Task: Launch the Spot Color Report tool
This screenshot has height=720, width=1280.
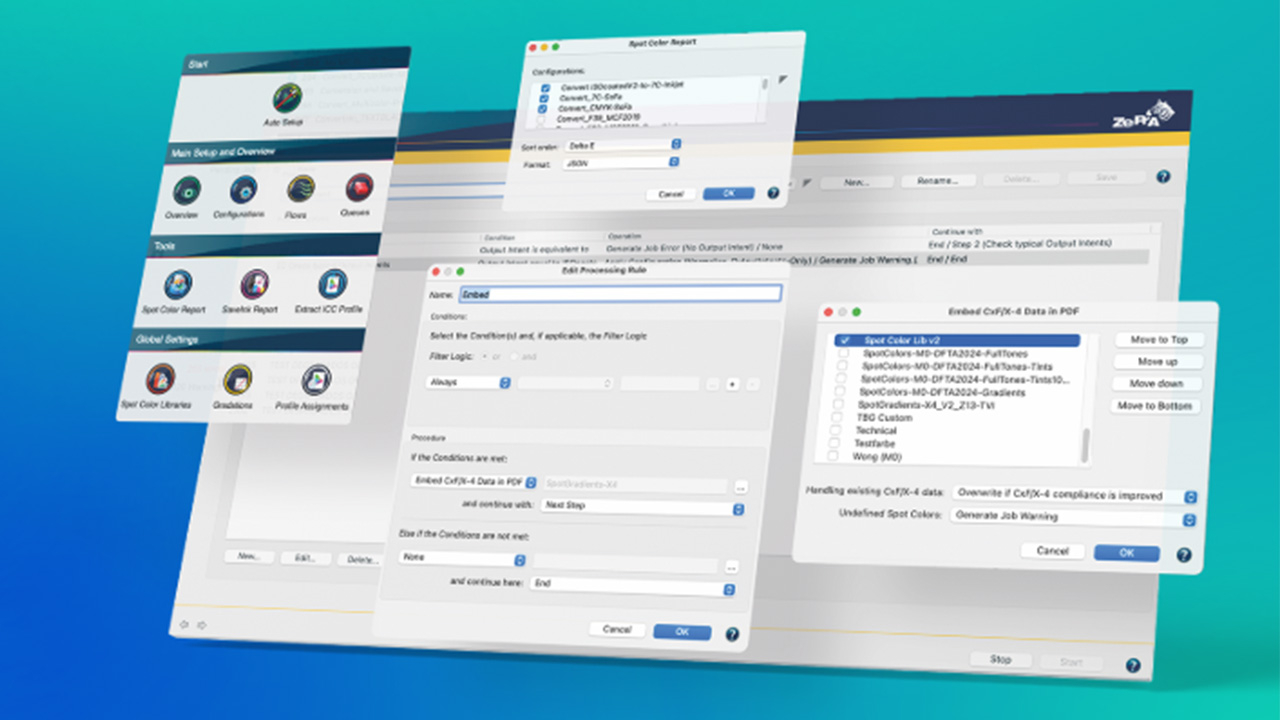Action: 178,286
